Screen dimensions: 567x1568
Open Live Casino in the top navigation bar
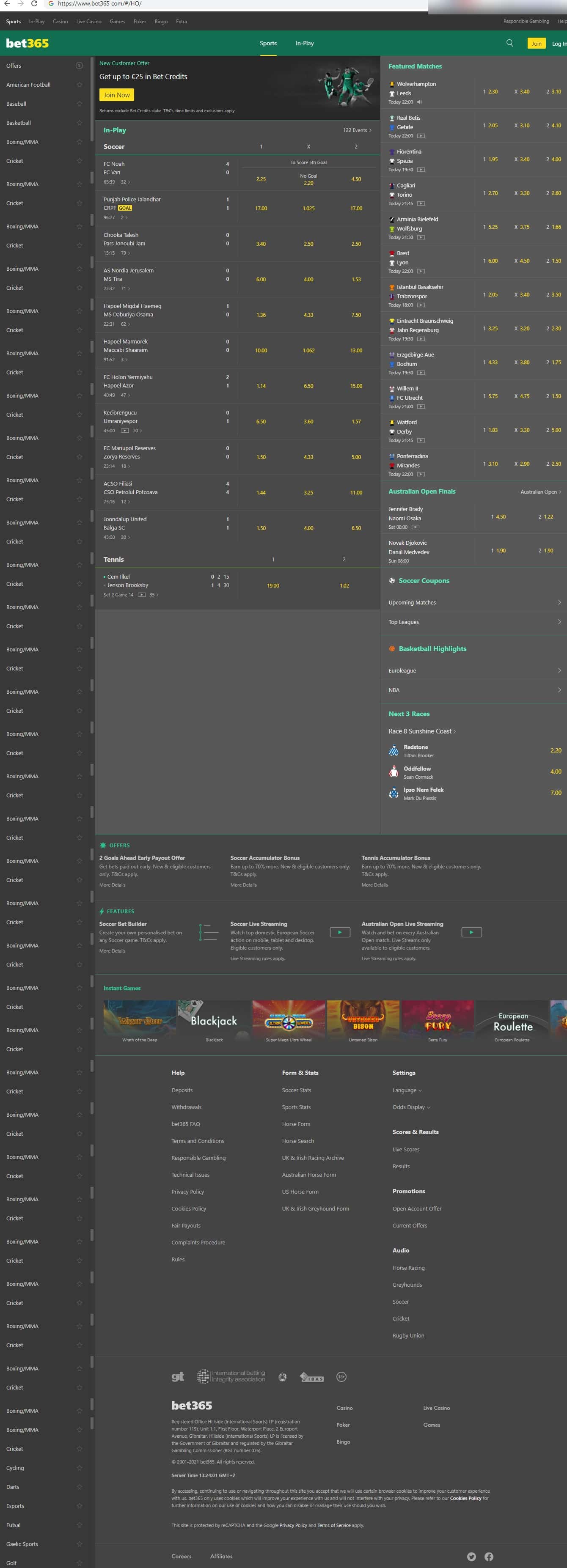click(x=89, y=21)
